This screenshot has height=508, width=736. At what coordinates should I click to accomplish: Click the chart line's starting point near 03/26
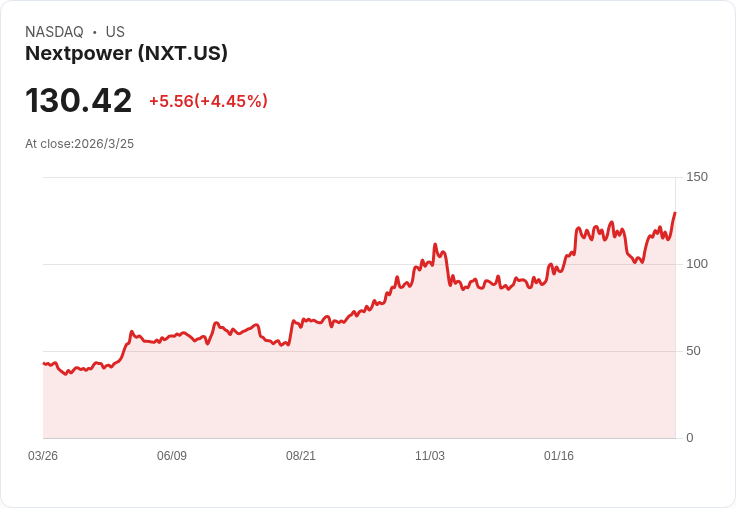coord(44,363)
